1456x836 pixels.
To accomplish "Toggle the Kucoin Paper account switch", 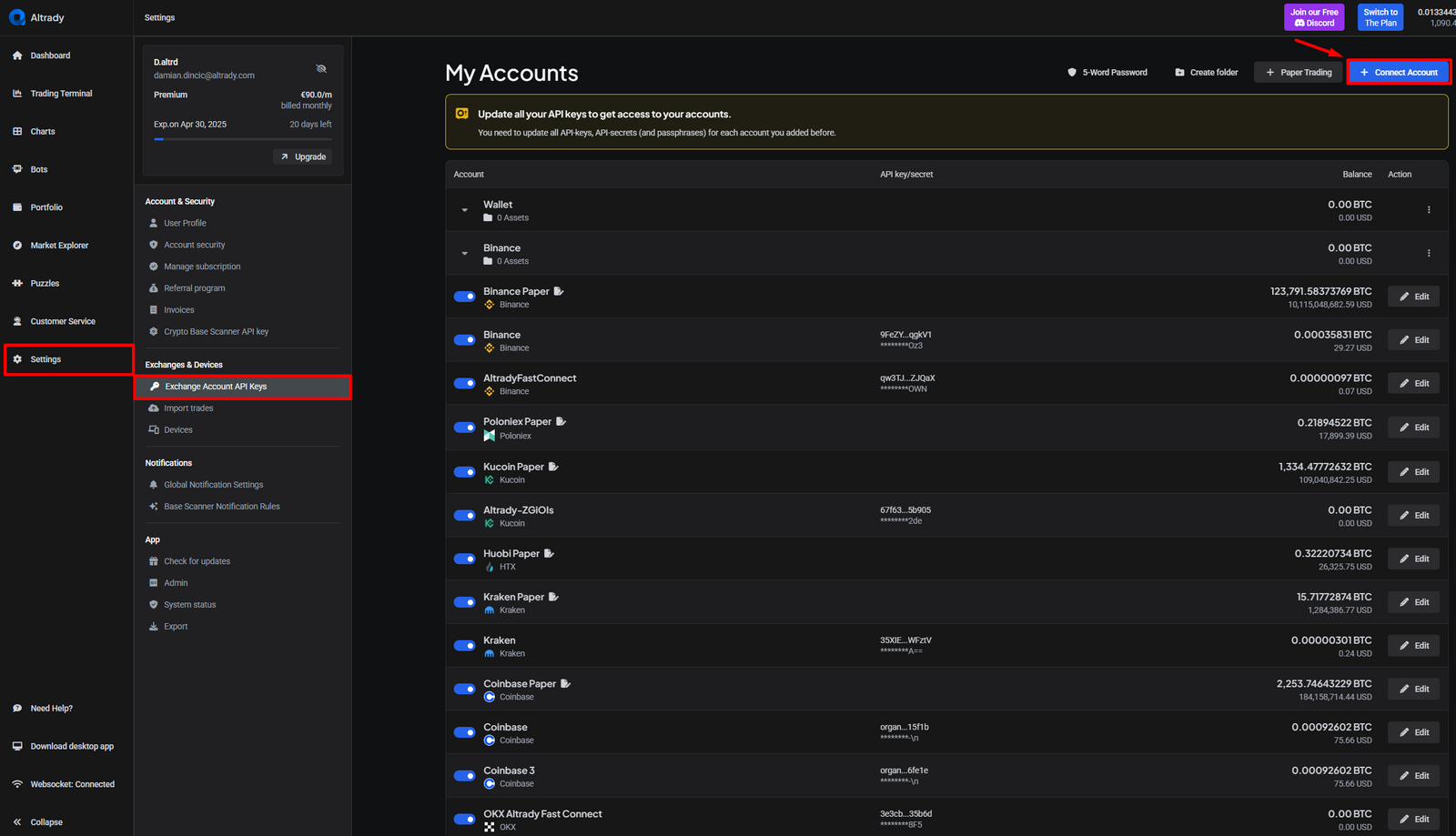I will (x=464, y=472).
